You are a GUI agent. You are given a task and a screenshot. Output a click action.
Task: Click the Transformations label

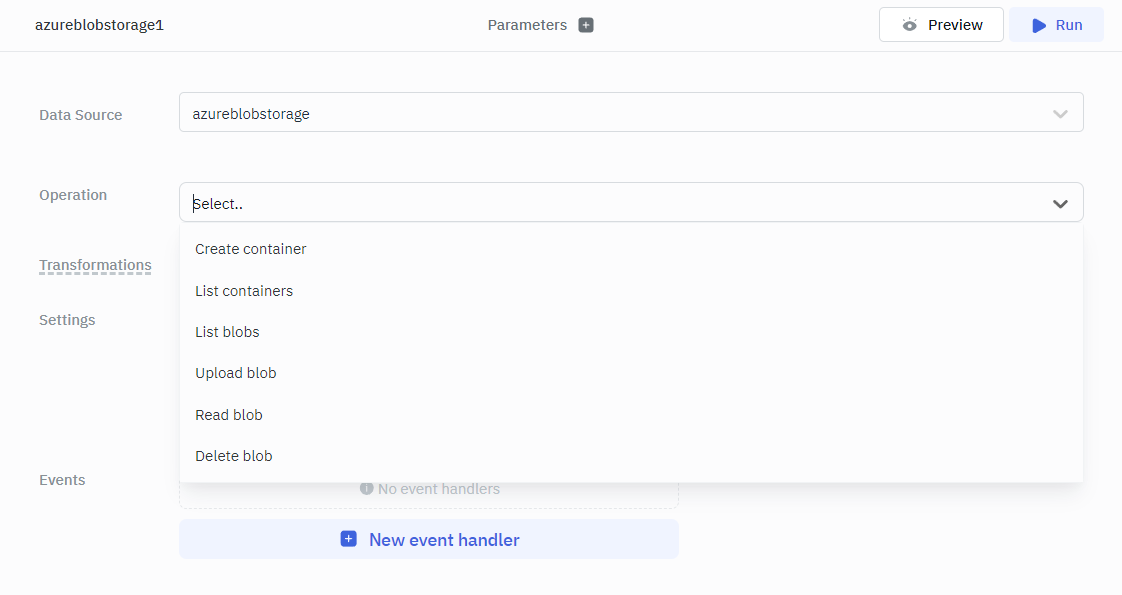[x=95, y=266]
